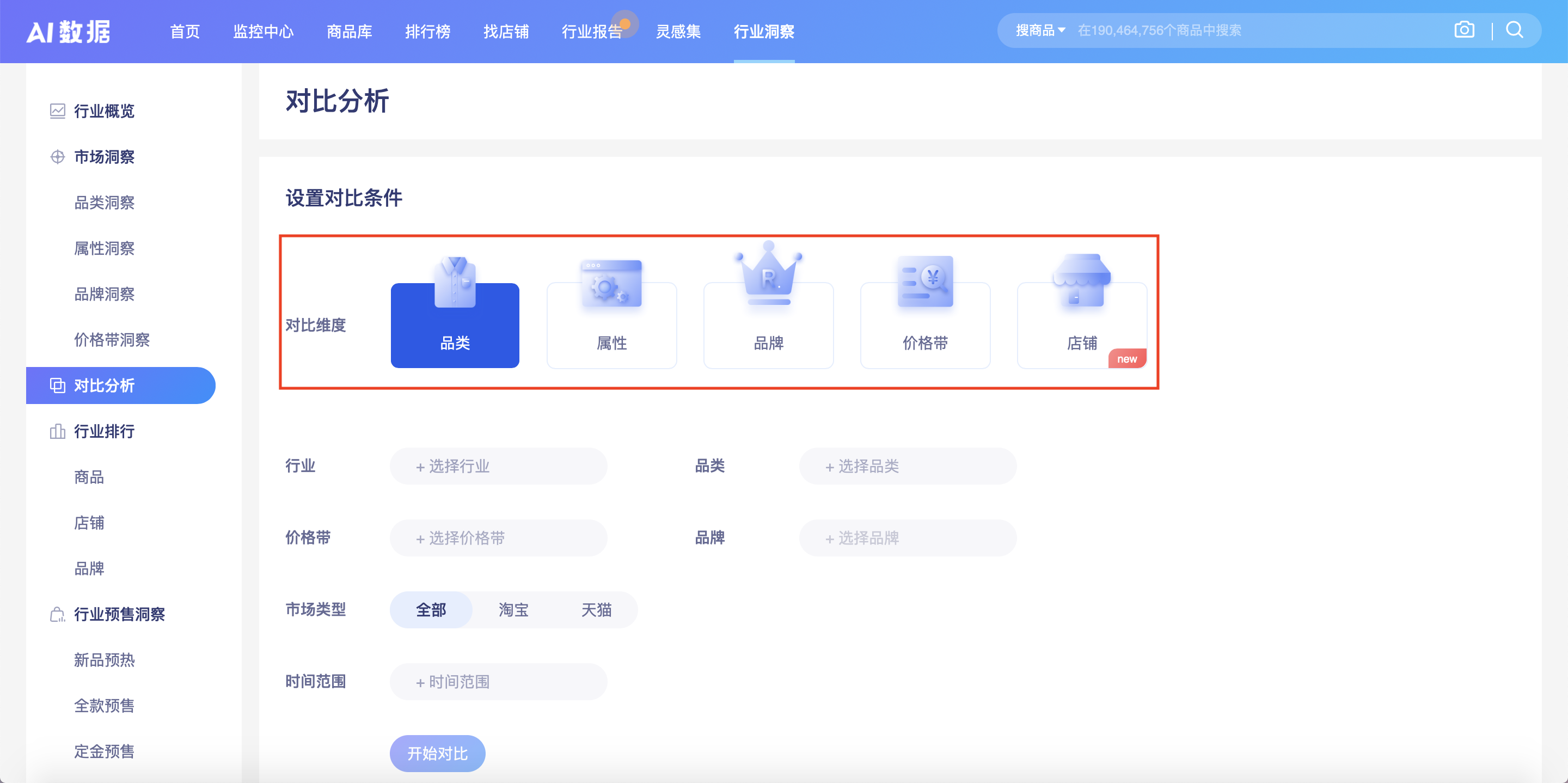Click the globe icon beside 市场洞察
Image resolution: width=1568 pixels, height=783 pixels.
coord(57,157)
